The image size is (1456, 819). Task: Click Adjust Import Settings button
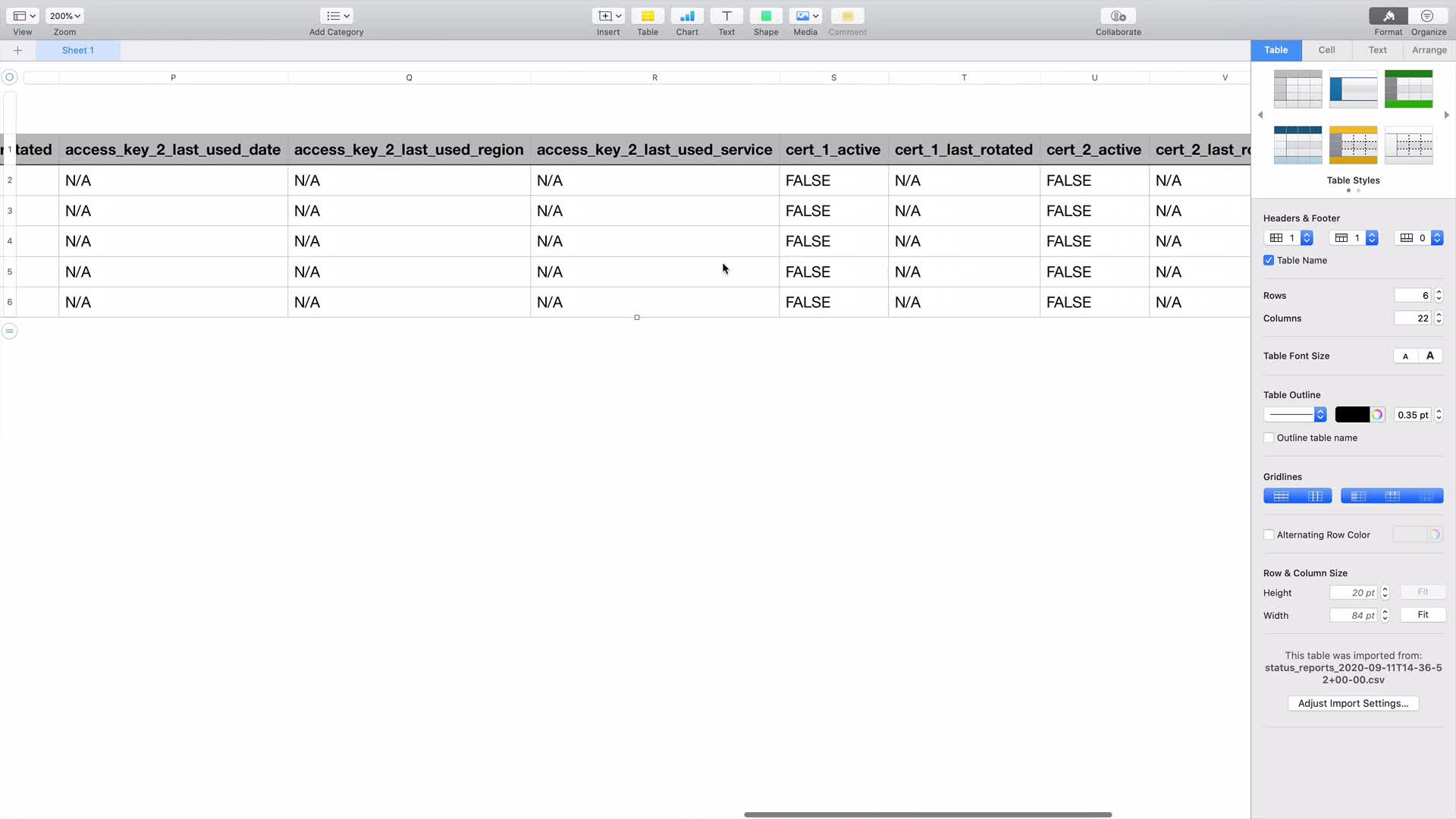(1353, 704)
